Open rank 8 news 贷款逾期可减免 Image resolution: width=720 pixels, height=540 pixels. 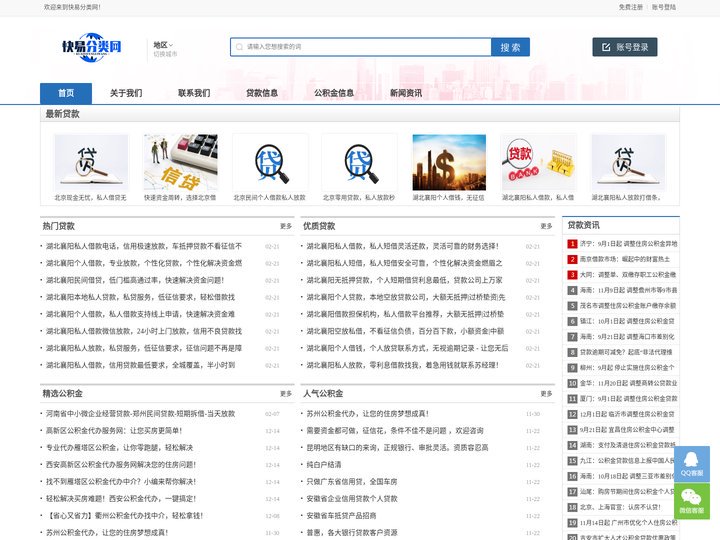click(626, 352)
